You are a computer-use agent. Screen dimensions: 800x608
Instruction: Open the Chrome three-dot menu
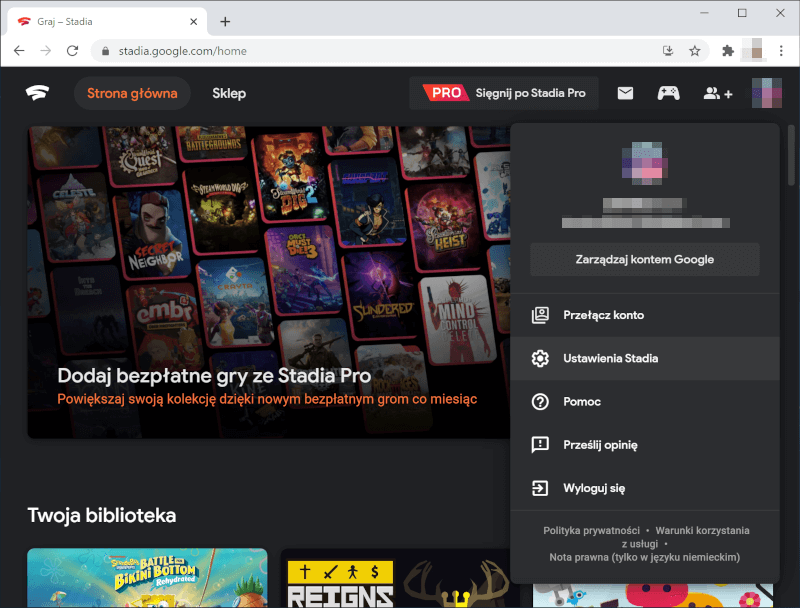(782, 50)
